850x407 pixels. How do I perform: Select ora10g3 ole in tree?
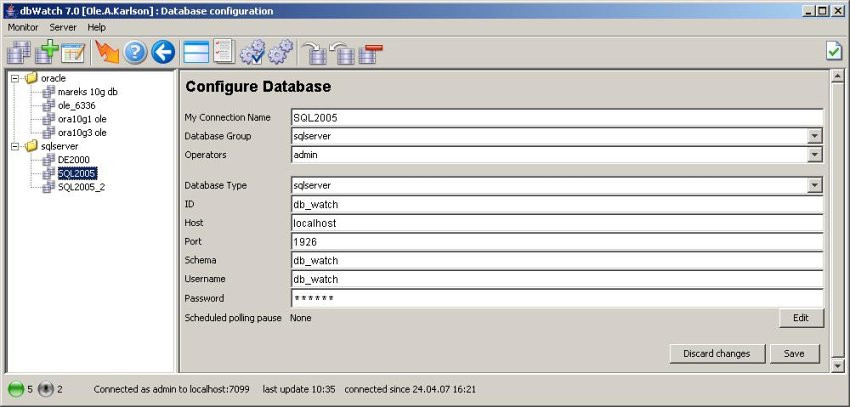82,133
